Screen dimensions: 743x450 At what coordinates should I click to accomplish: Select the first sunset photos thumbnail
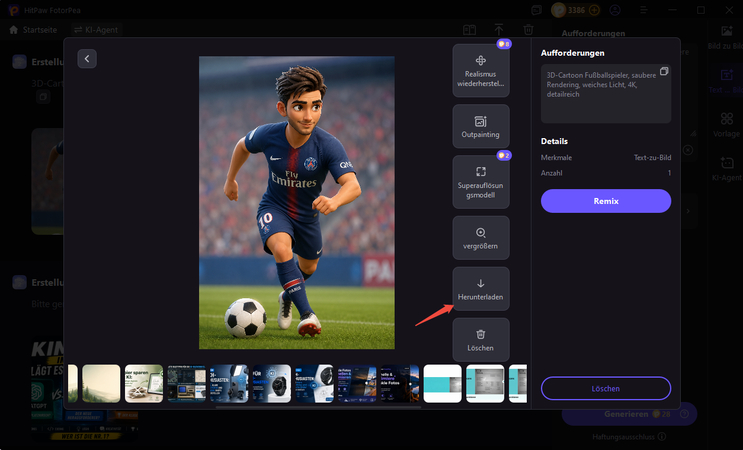(357, 383)
